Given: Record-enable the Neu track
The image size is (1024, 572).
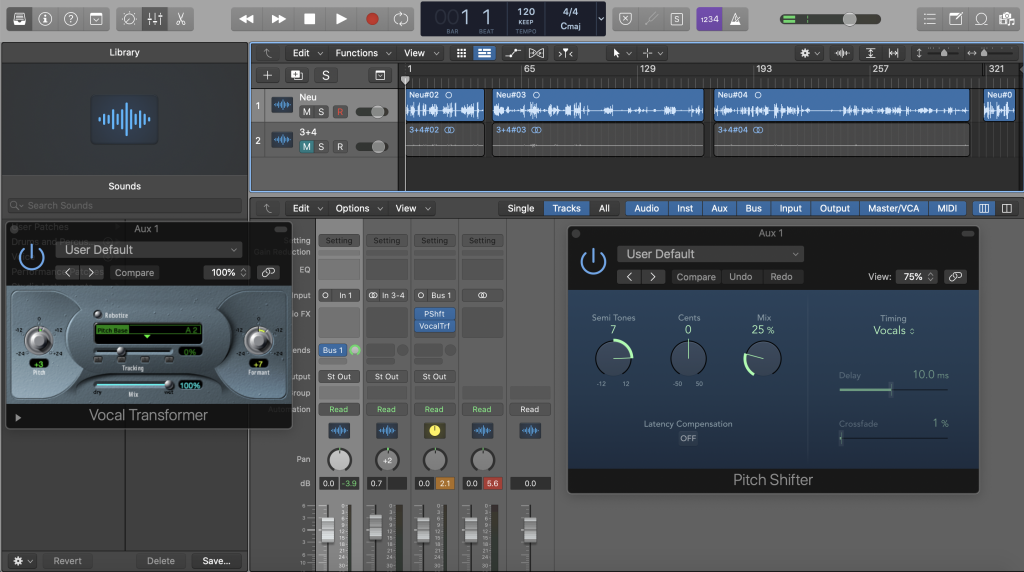Looking at the screenshot, I should (x=340, y=112).
